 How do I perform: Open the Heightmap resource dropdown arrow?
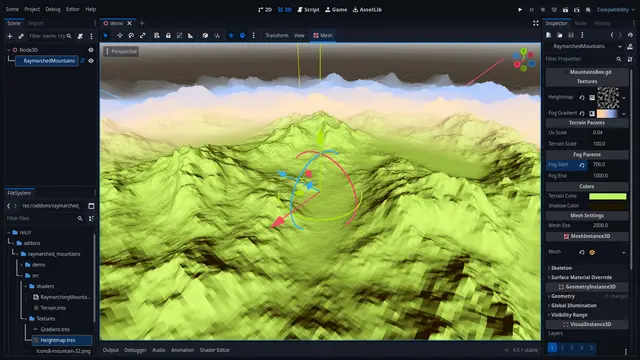tap(624, 98)
